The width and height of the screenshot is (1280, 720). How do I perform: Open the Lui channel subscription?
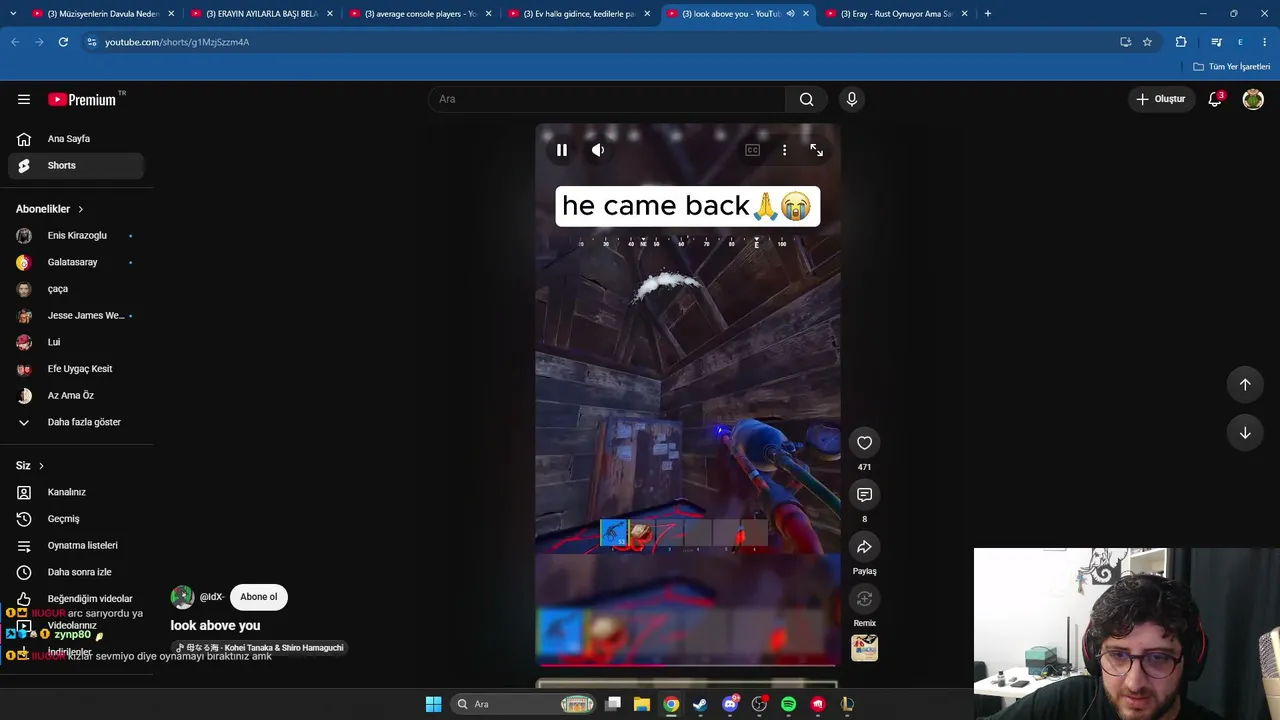point(76,342)
